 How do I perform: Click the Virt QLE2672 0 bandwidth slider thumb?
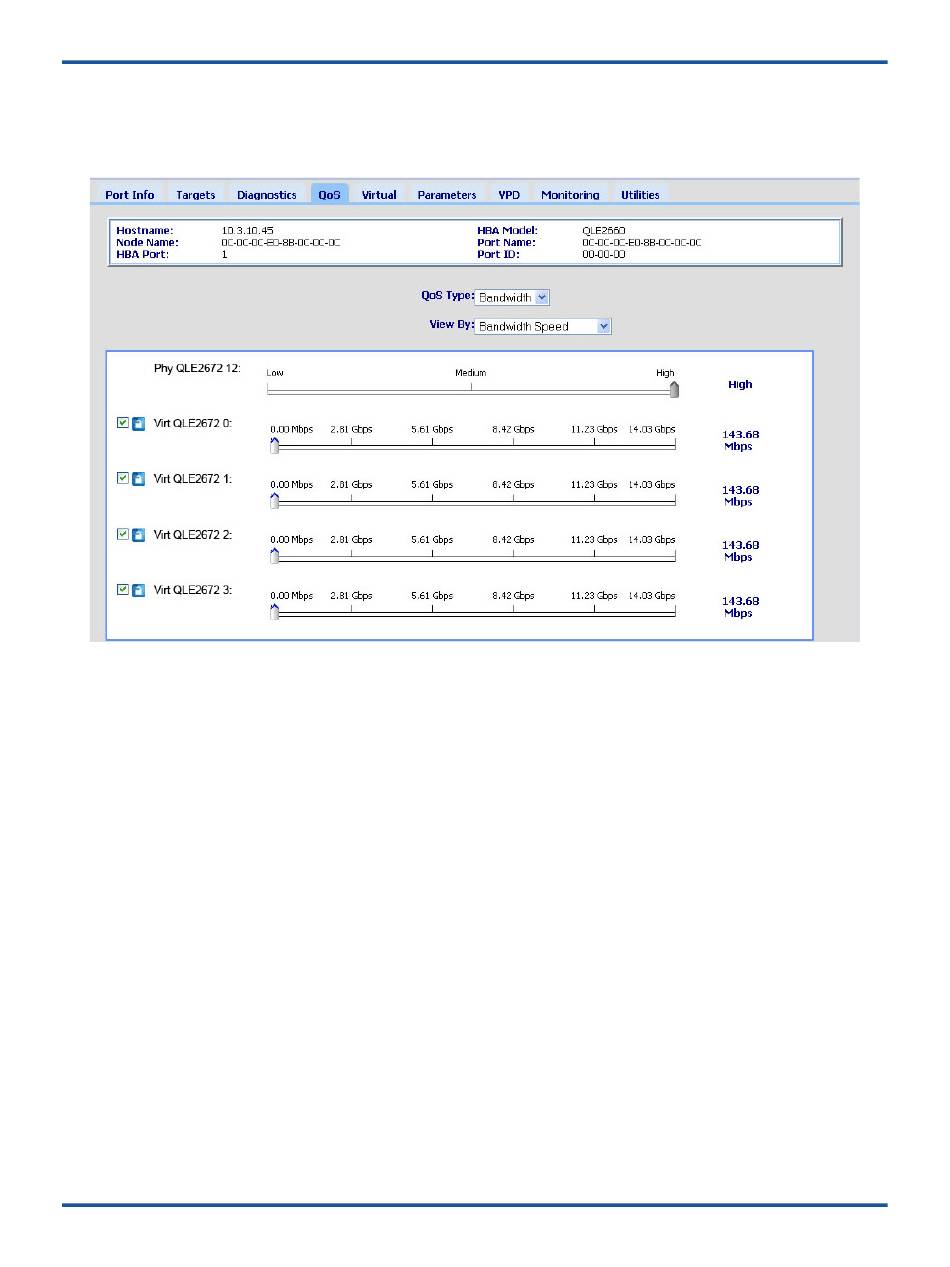coord(274,445)
